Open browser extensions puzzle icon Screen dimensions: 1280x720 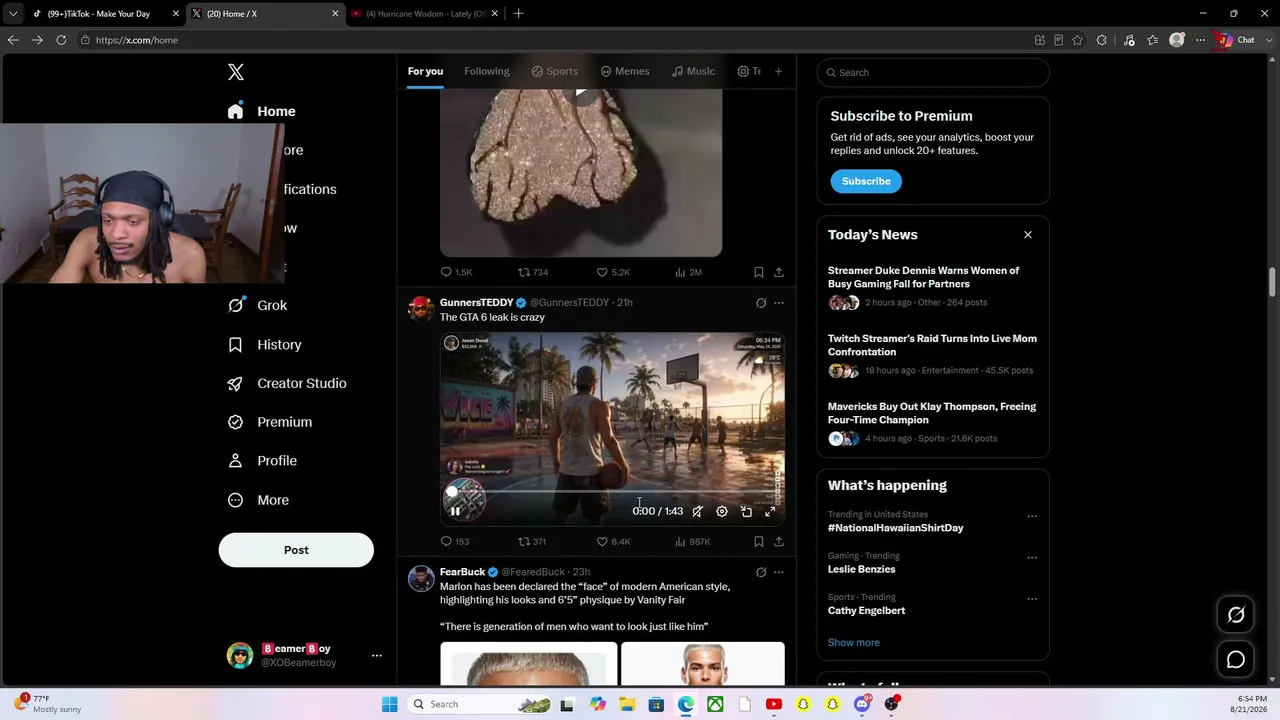click(1101, 40)
